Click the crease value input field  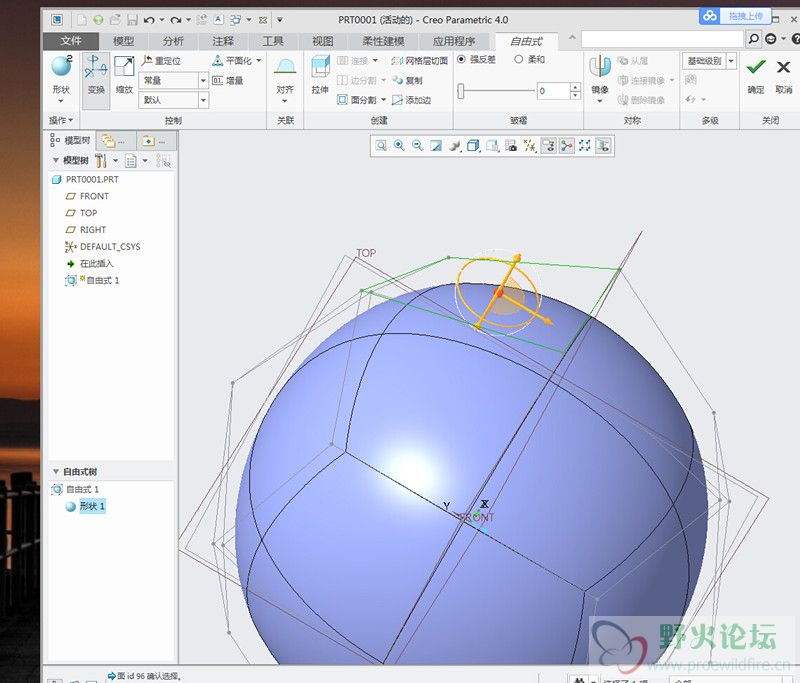point(553,91)
